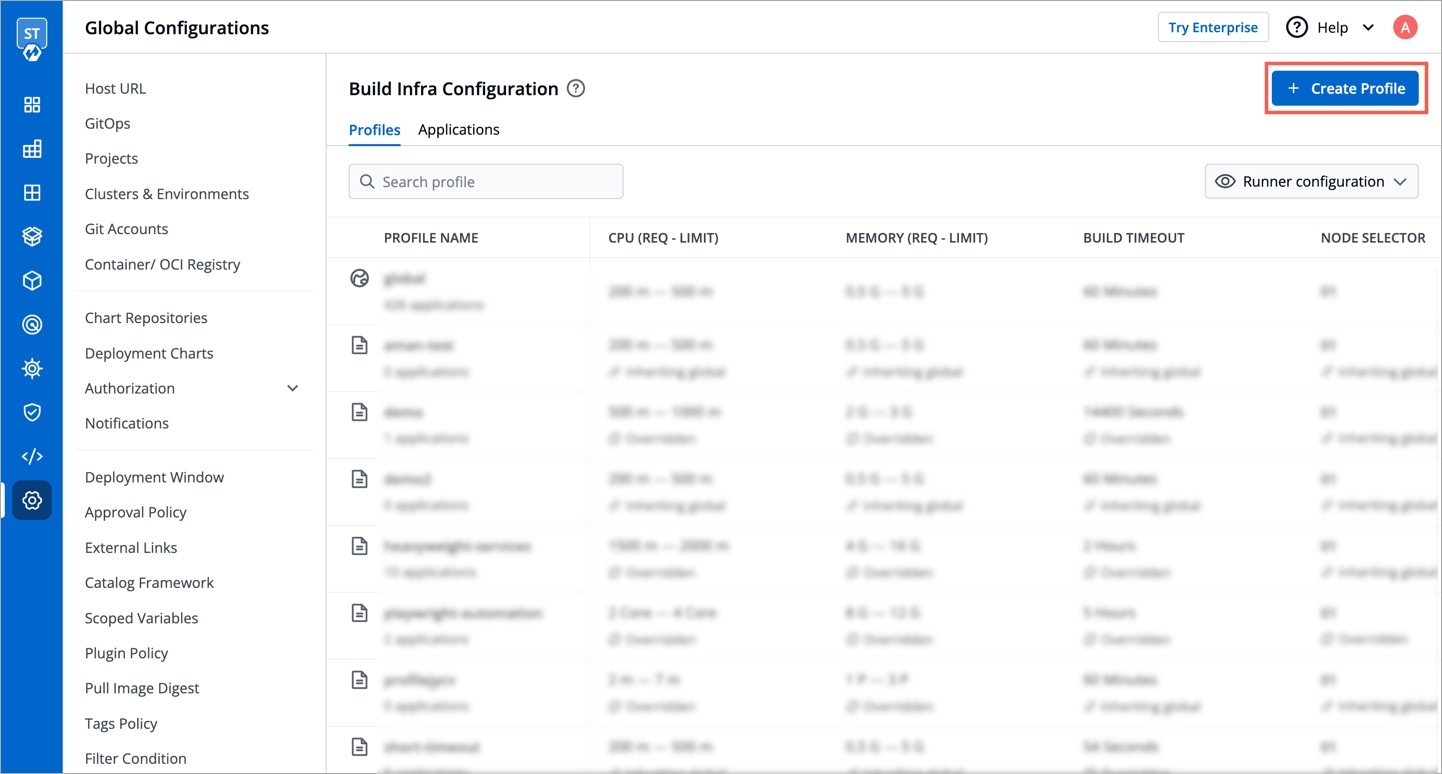The width and height of the screenshot is (1442, 774).
Task: Open the Help dropdown menu
Action: pyautogui.click(x=1331, y=27)
